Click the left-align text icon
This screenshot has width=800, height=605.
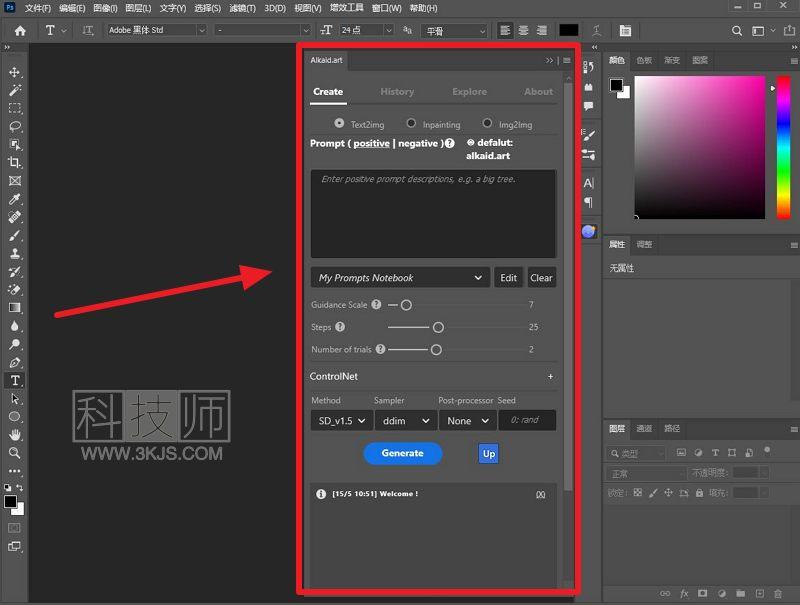(x=505, y=31)
